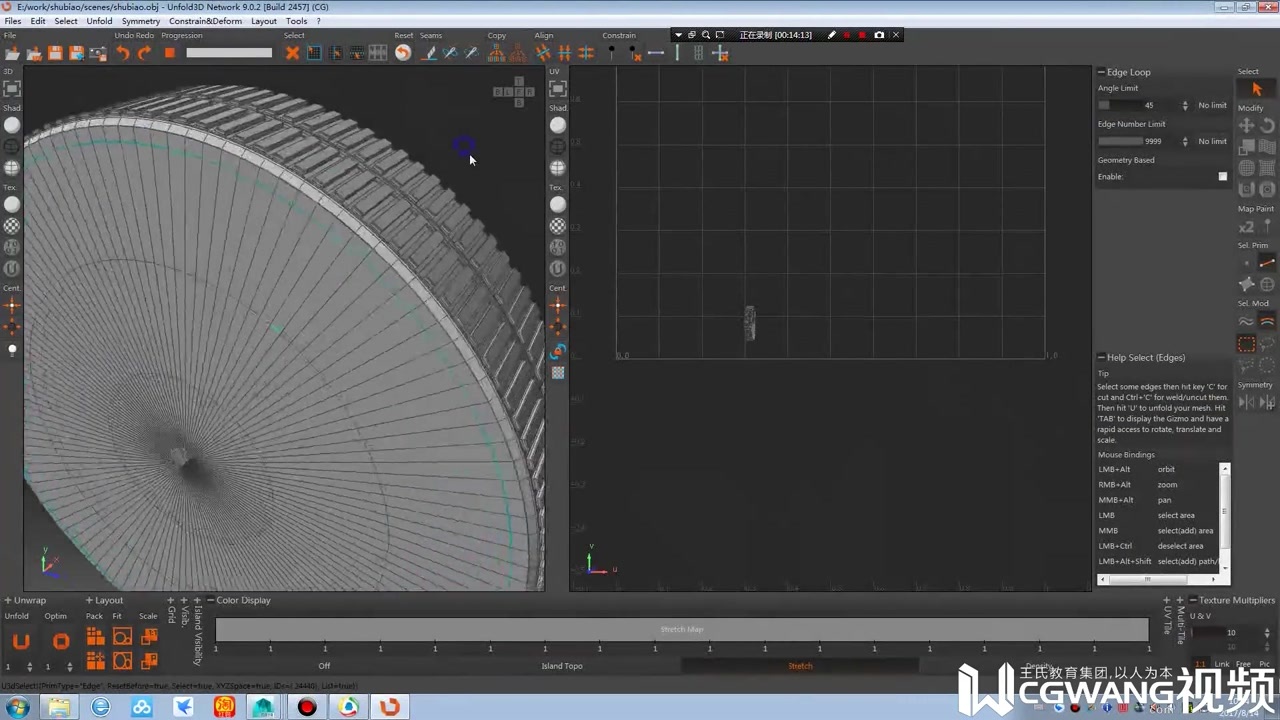Toggle No limit for Angle Limit

point(1212,105)
